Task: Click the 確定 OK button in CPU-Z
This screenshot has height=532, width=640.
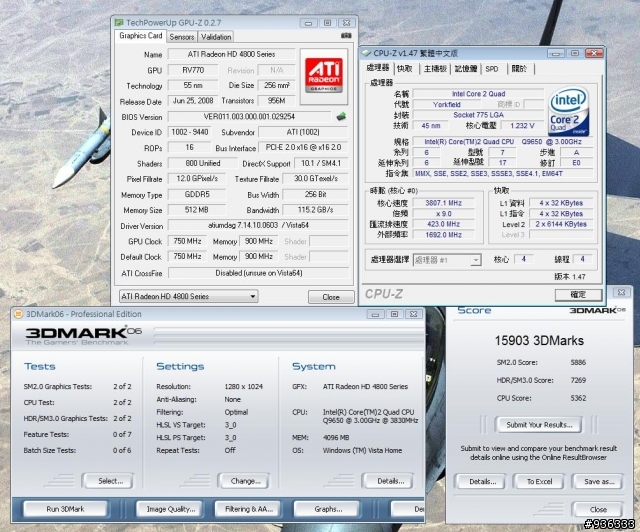Action: coord(578,294)
